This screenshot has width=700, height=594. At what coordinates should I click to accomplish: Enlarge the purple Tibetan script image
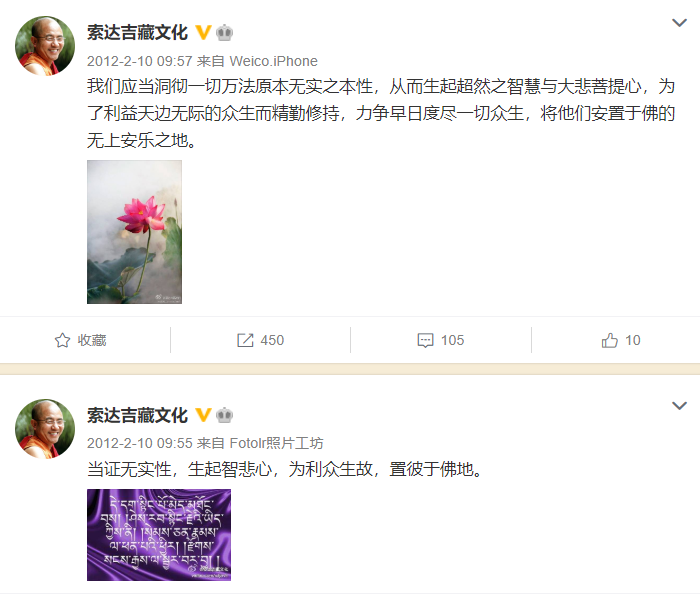[159, 535]
